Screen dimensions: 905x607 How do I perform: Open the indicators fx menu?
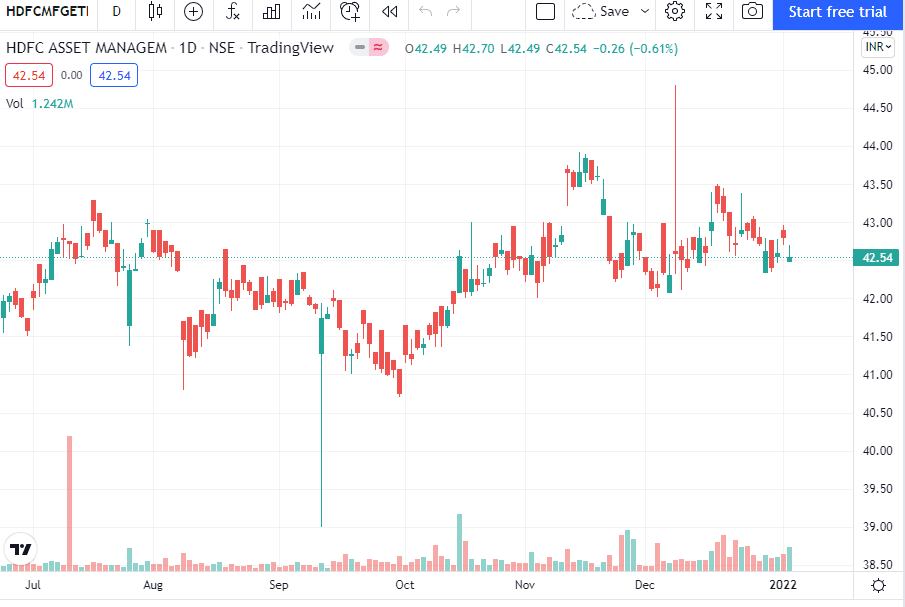pyautogui.click(x=233, y=12)
